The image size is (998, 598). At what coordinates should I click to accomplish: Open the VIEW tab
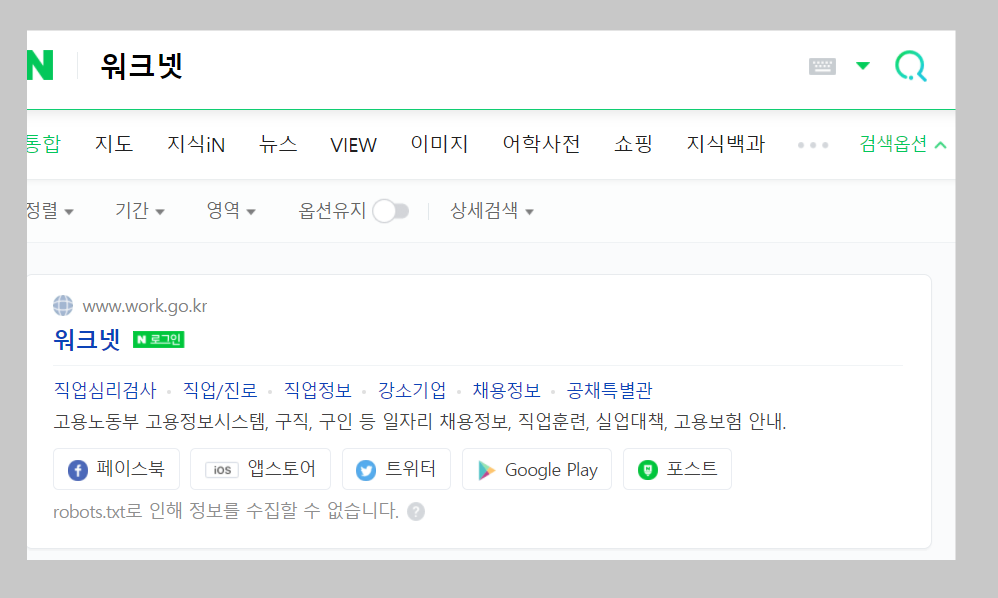click(x=353, y=144)
